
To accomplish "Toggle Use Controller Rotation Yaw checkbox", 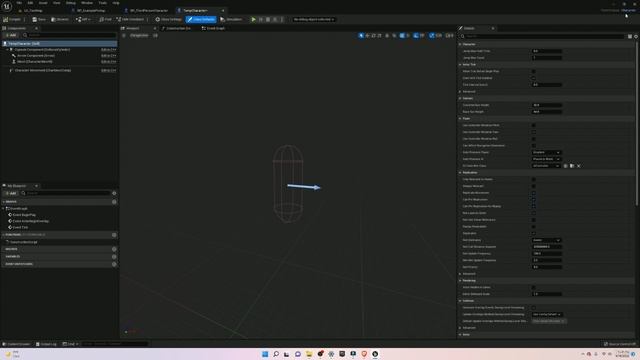I will [533, 132].
